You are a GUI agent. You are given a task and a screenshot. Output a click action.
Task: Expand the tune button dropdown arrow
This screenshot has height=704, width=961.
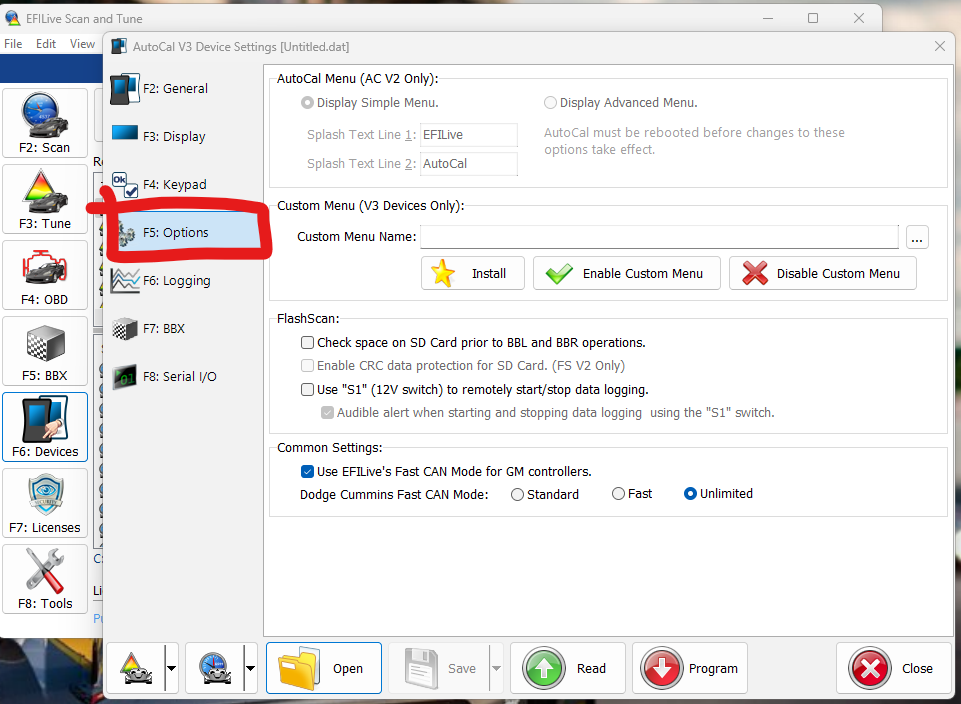point(172,668)
